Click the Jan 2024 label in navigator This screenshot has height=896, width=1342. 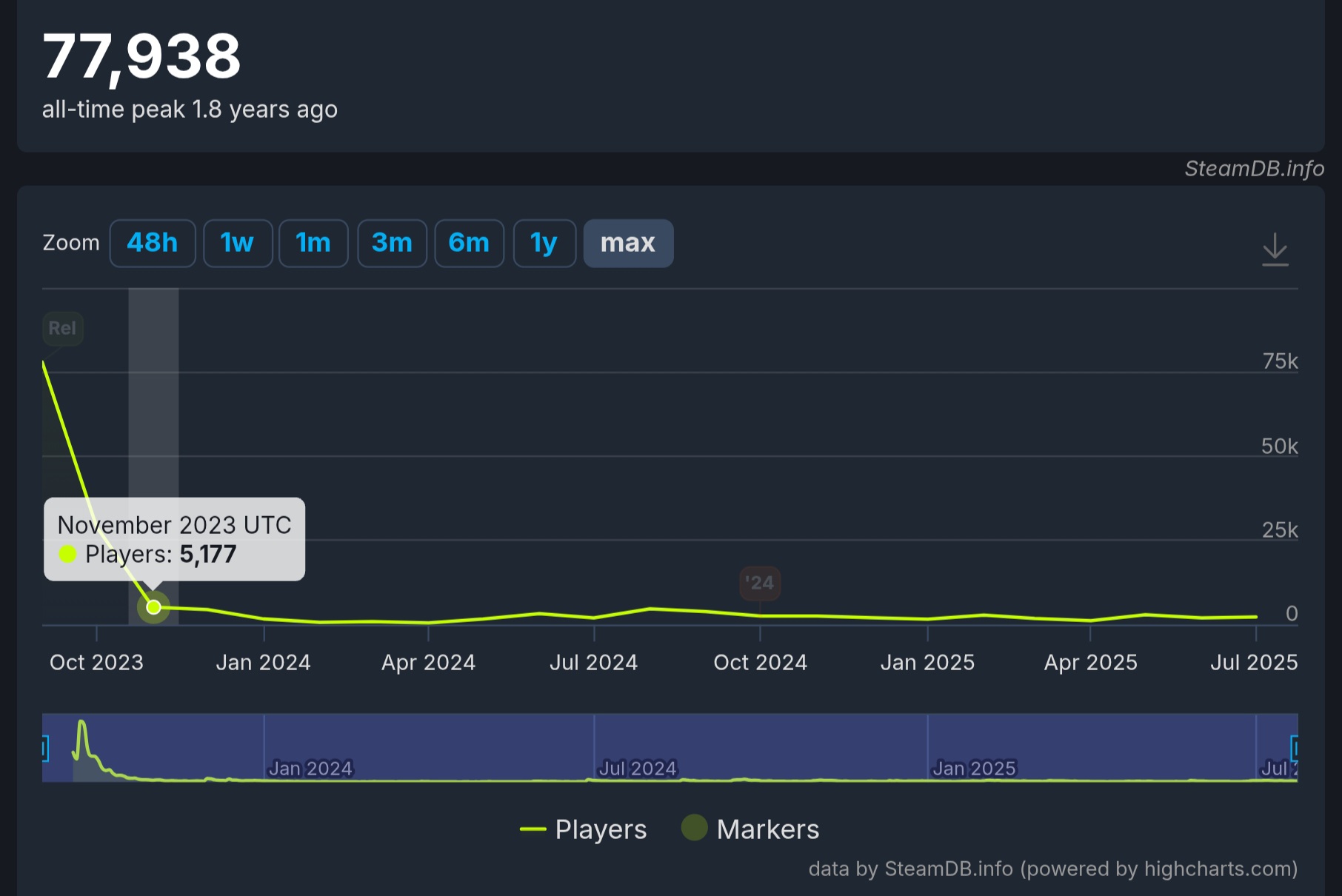click(x=310, y=769)
